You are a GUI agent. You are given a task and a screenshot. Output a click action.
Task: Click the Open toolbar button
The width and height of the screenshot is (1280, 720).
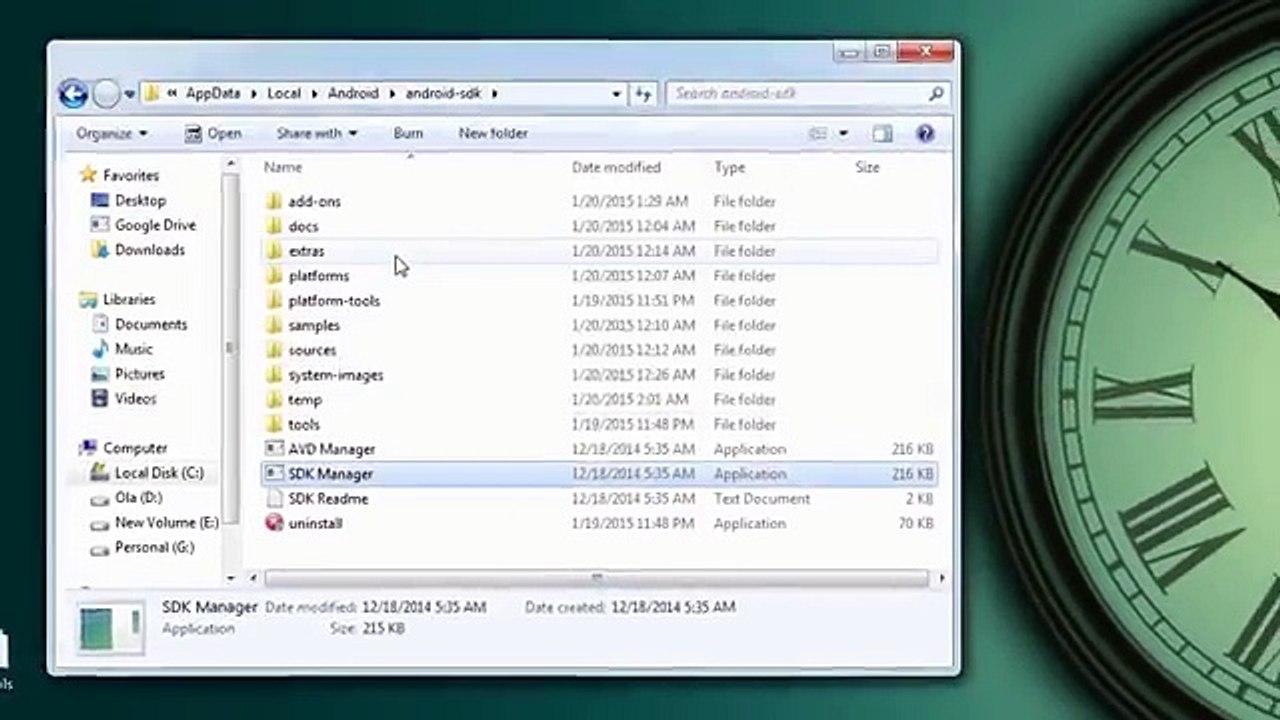[213, 133]
